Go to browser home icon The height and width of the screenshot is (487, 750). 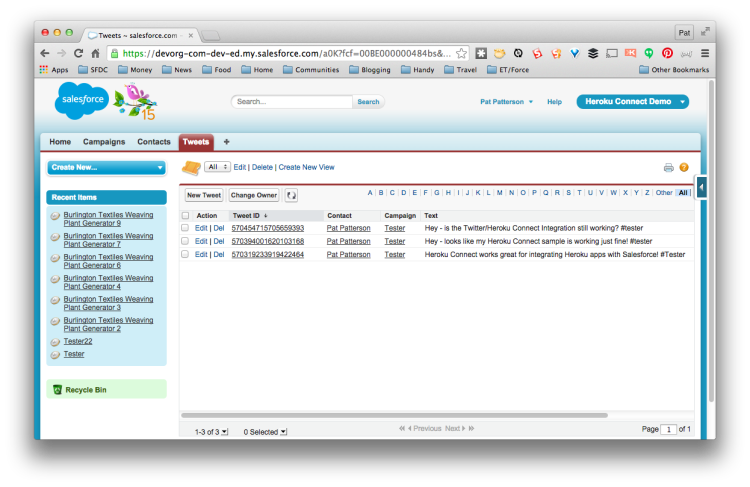[x=96, y=53]
